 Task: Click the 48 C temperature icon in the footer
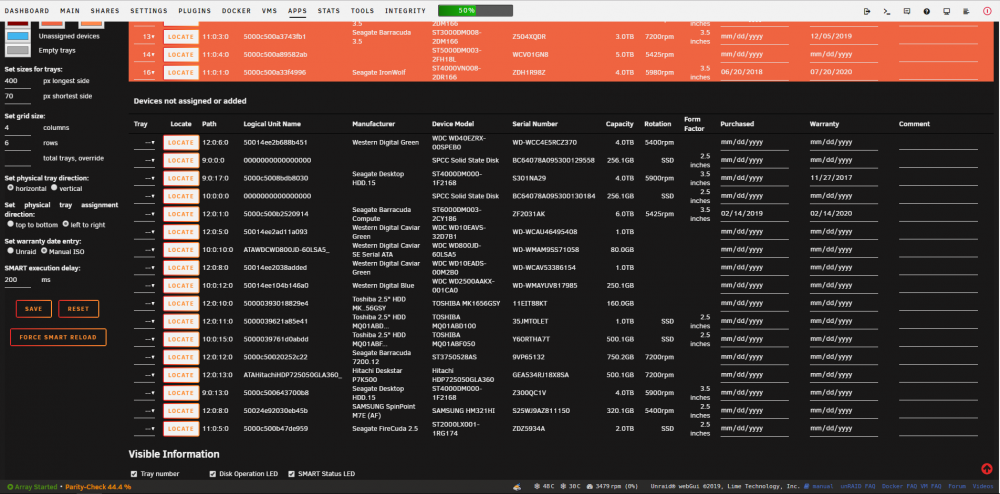538,486
